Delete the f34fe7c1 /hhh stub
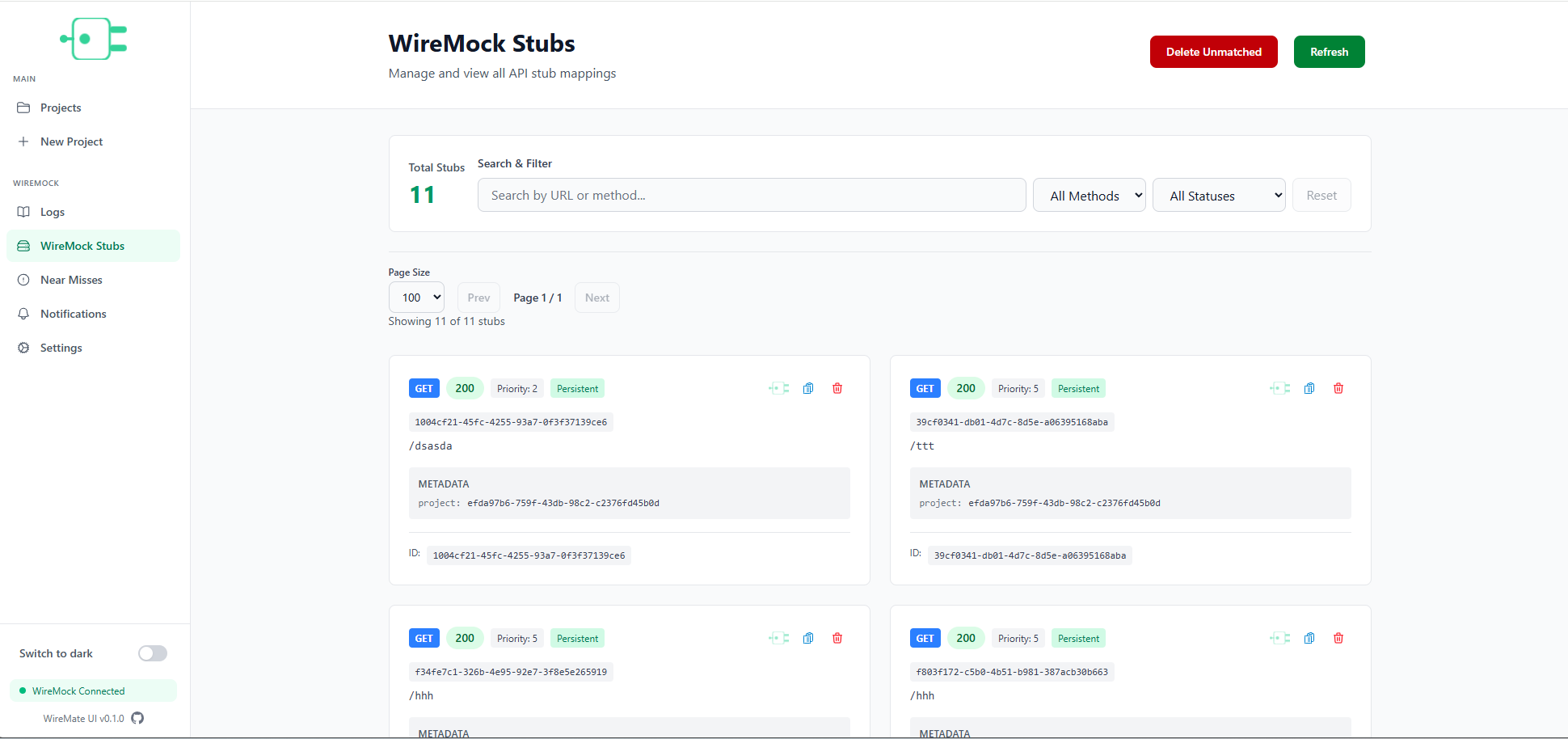This screenshot has width=1568, height=739. [x=837, y=638]
